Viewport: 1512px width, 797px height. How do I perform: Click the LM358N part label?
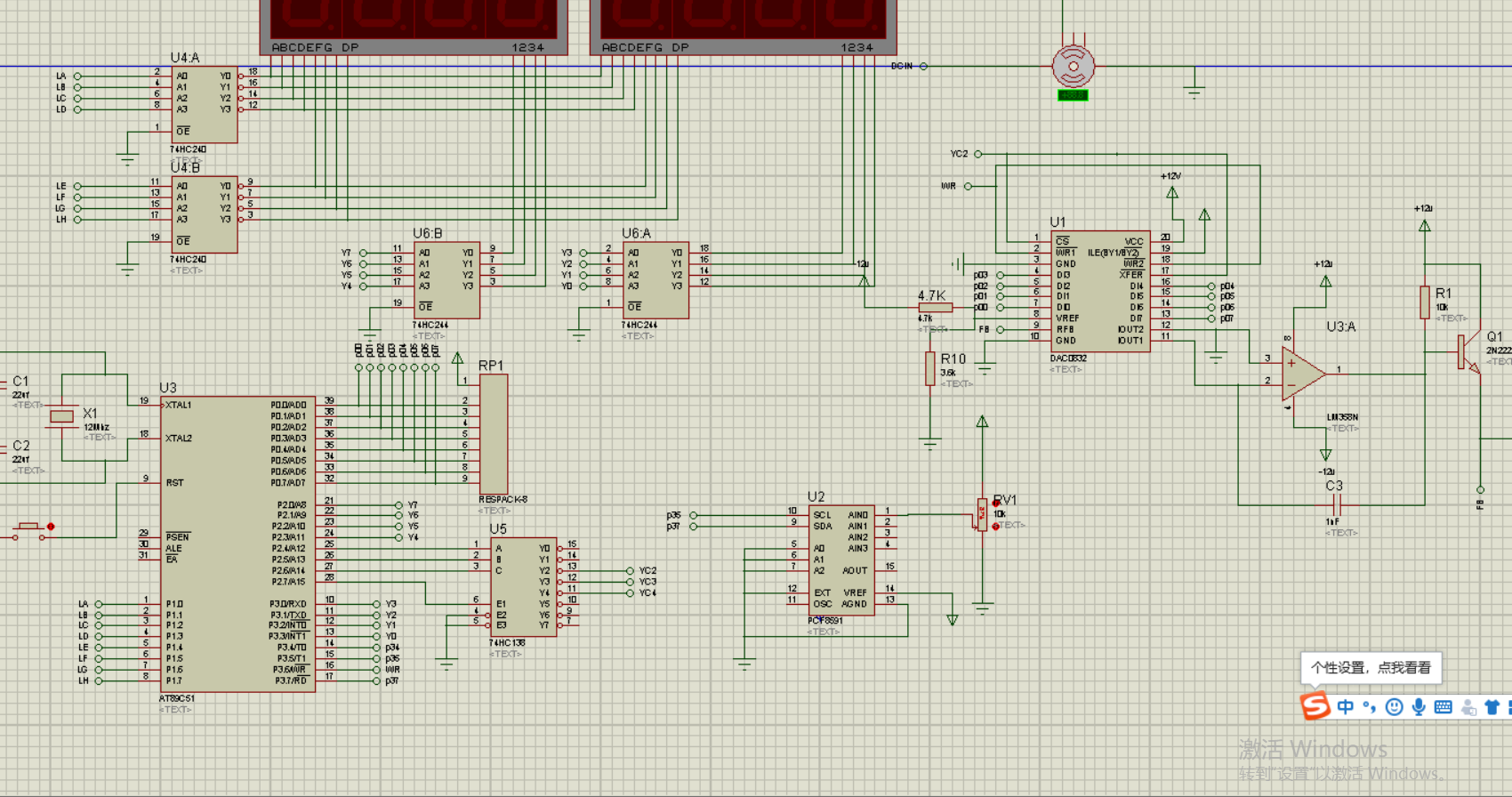(x=1342, y=417)
